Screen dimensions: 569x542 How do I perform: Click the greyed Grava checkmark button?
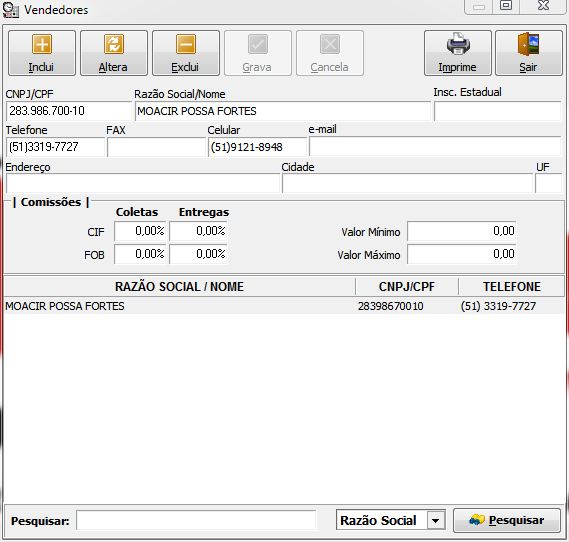tap(258, 53)
